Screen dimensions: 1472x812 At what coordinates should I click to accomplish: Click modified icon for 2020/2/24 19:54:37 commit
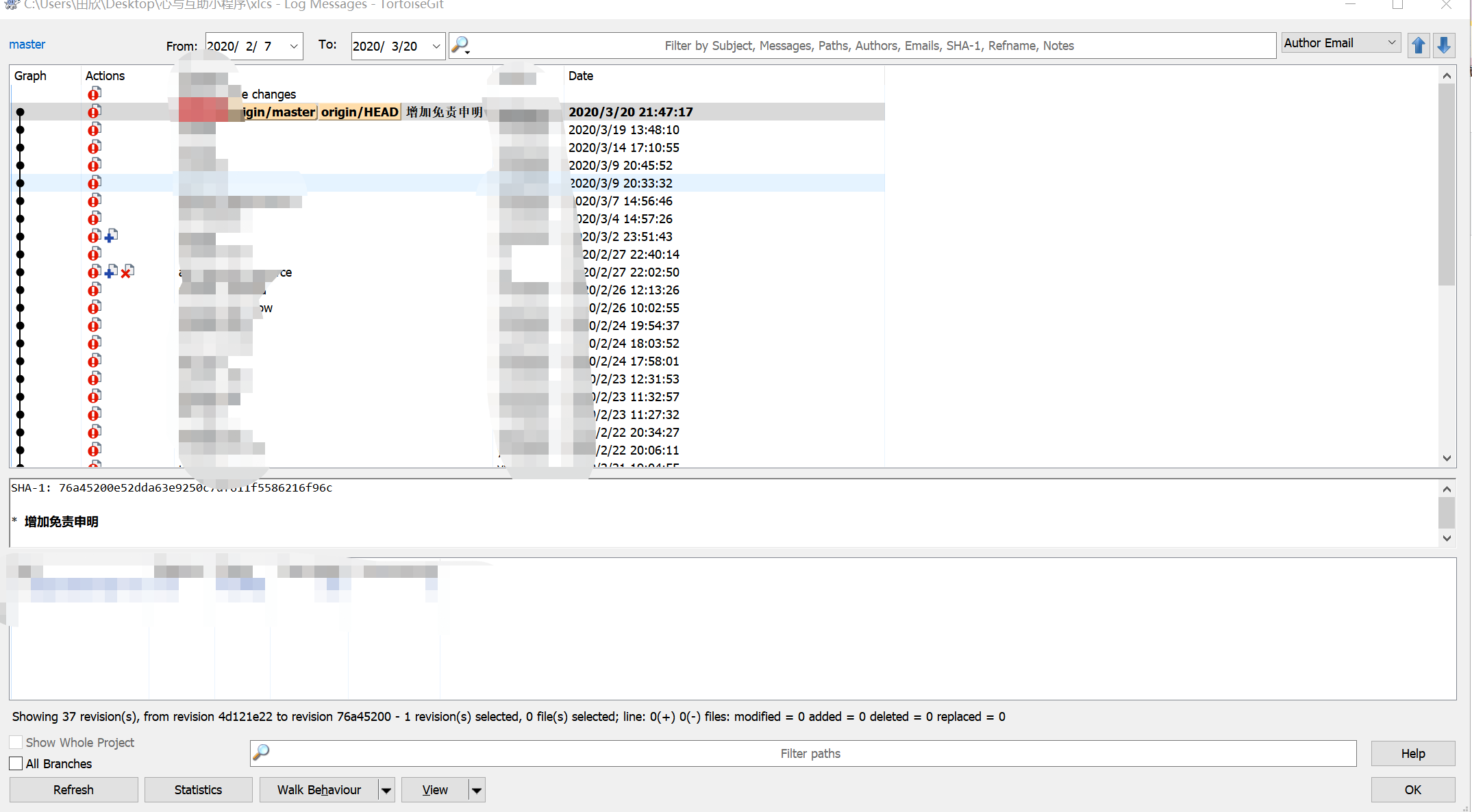(x=95, y=325)
